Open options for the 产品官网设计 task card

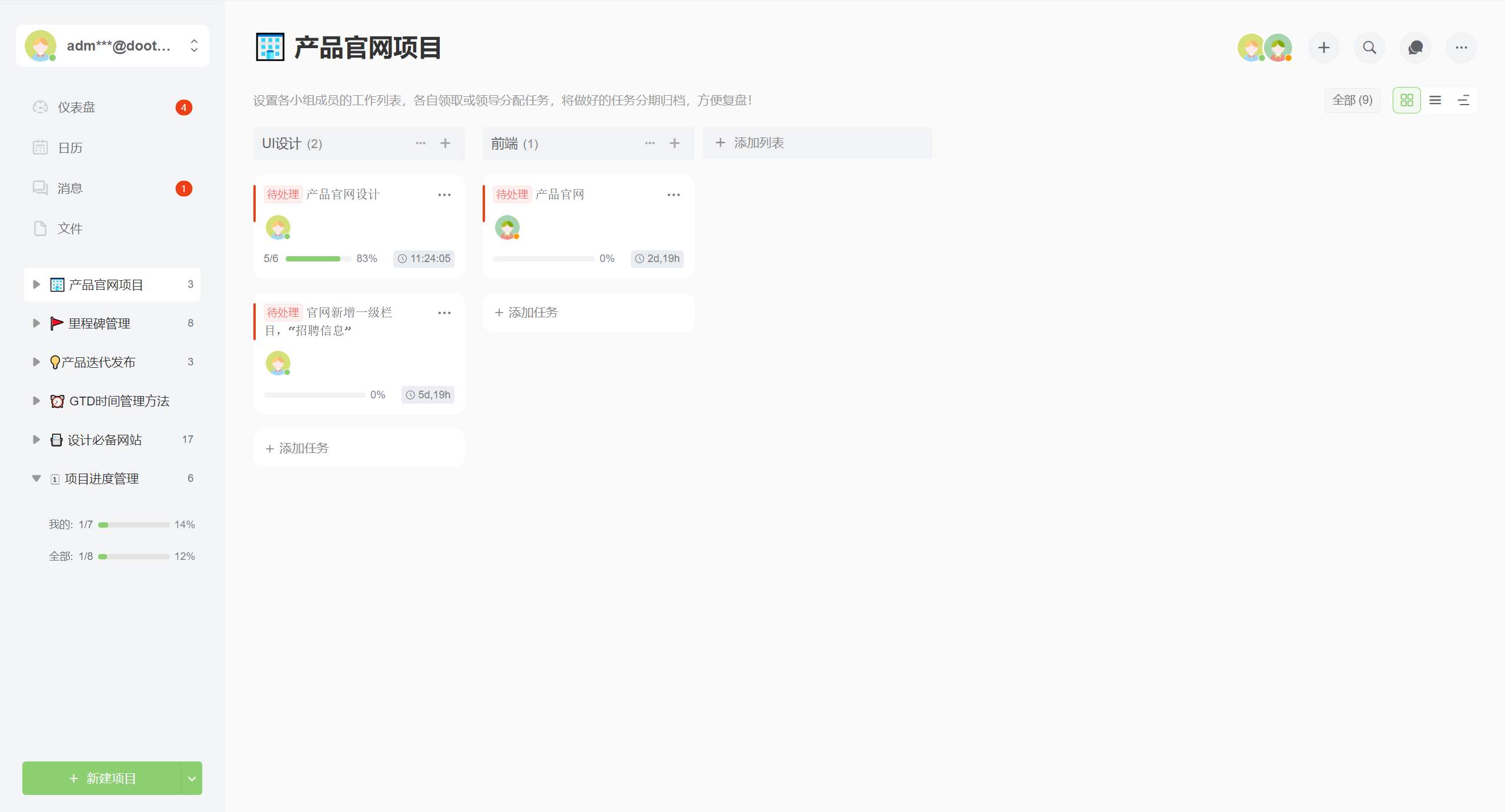tap(444, 195)
